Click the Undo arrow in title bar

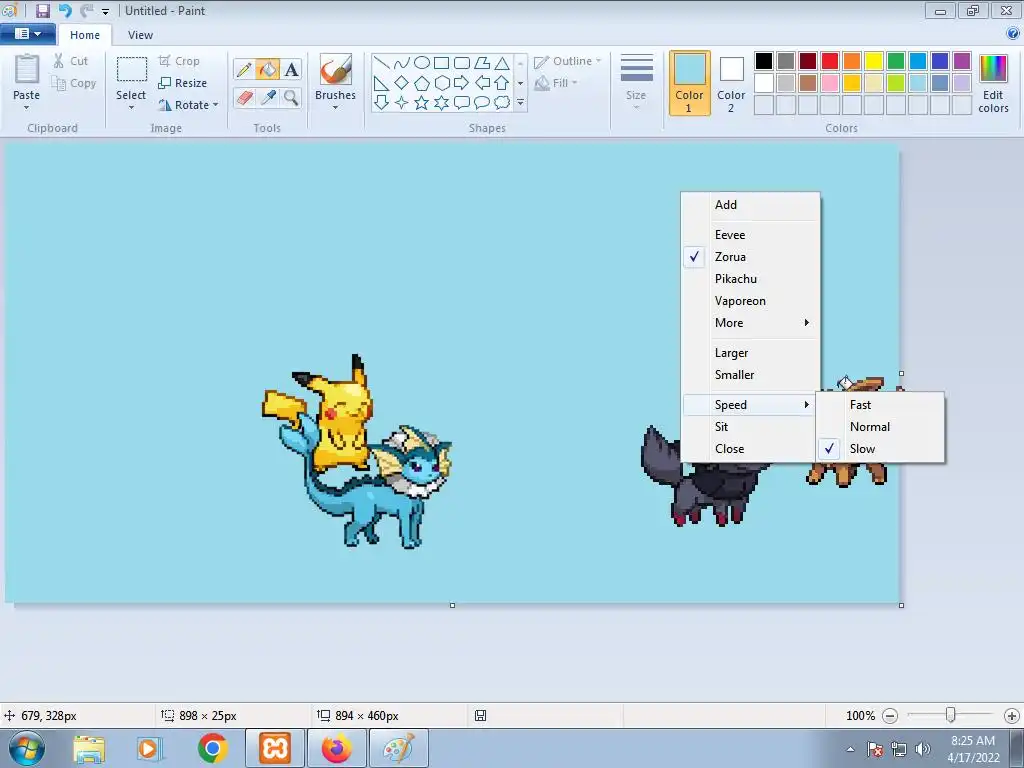[x=65, y=10]
